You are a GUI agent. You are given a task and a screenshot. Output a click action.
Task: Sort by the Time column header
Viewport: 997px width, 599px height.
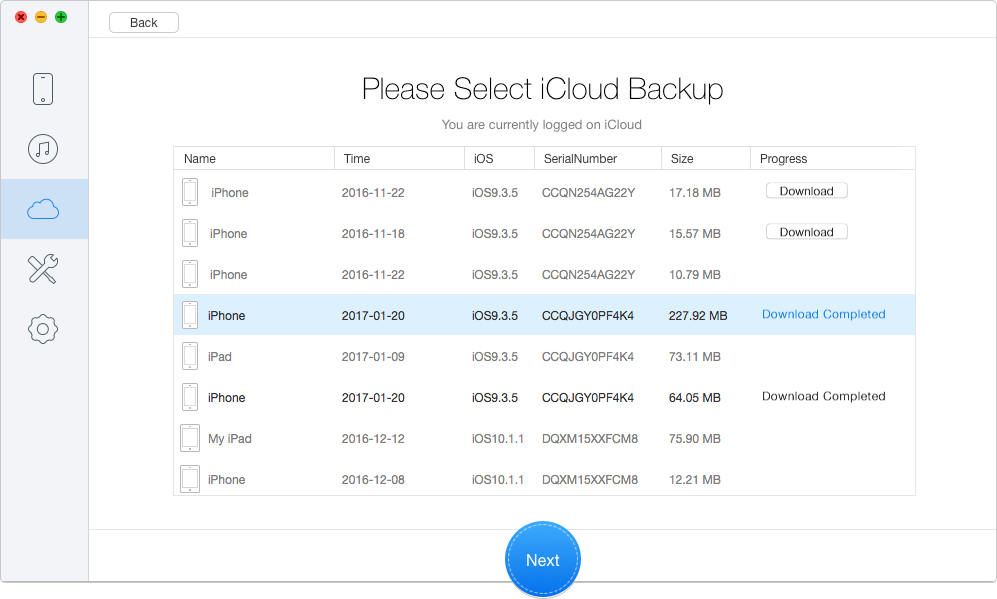pos(399,158)
